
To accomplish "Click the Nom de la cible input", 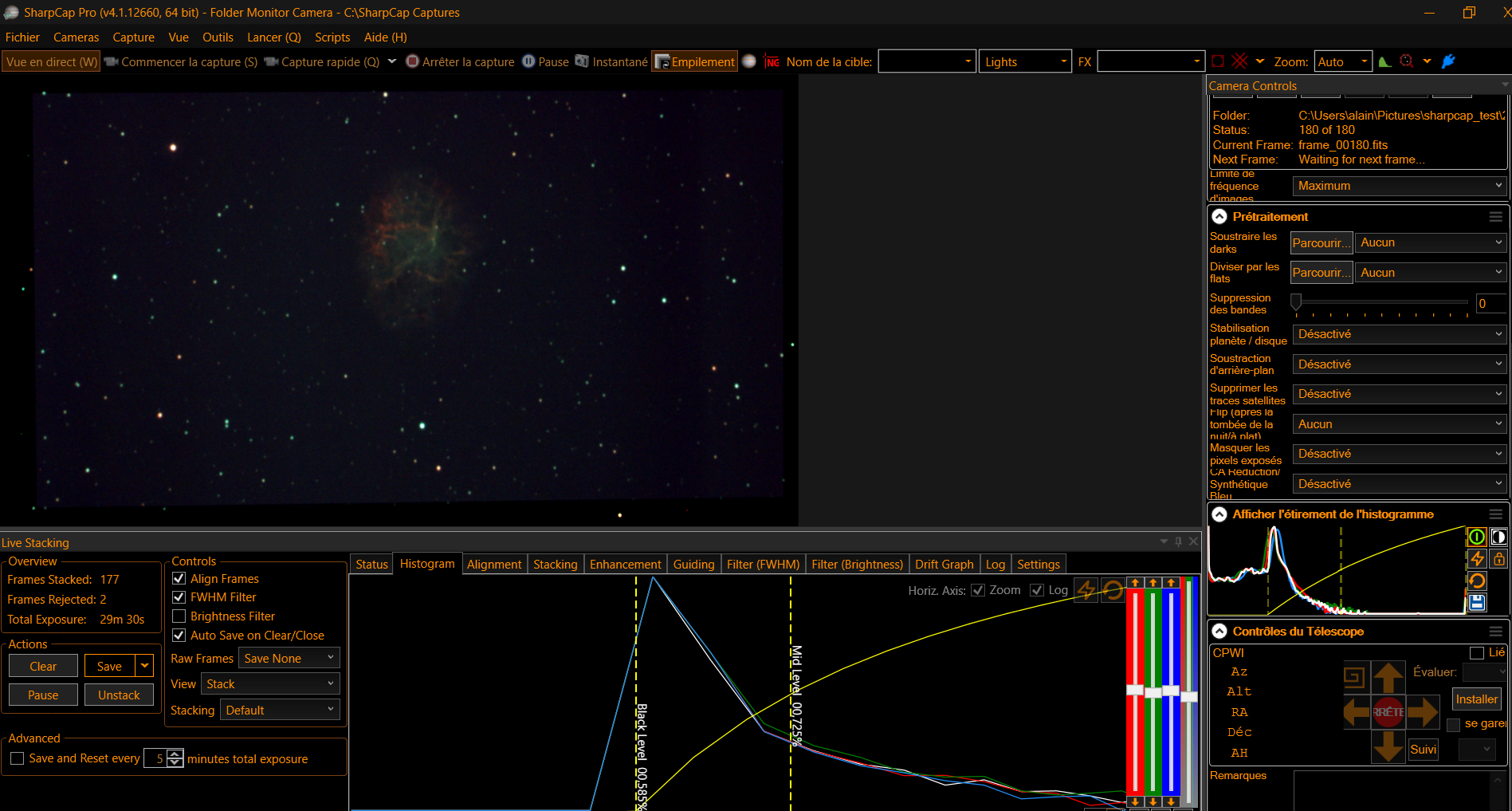I will [927, 61].
